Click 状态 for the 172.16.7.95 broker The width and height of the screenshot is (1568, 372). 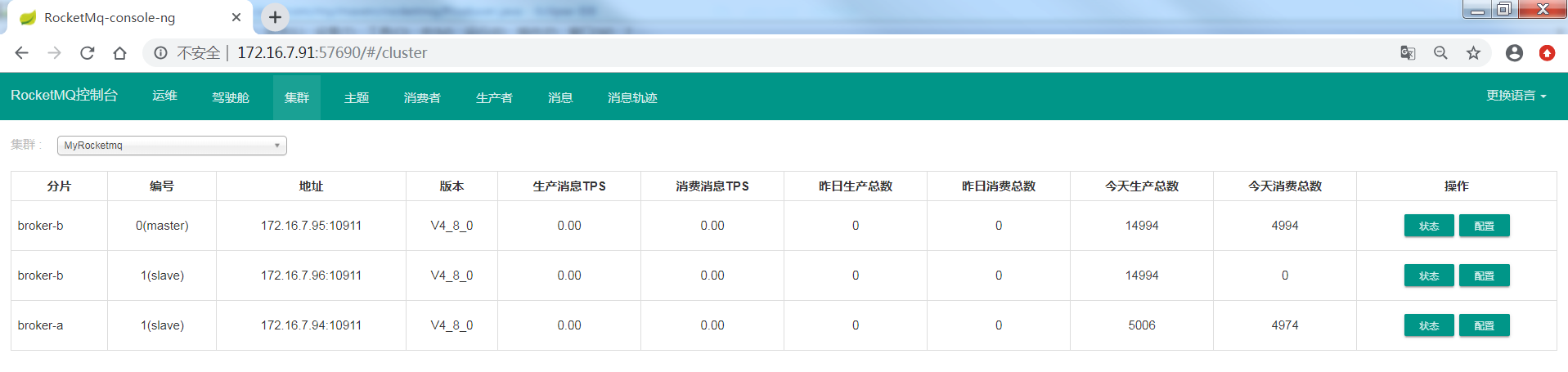click(1429, 226)
